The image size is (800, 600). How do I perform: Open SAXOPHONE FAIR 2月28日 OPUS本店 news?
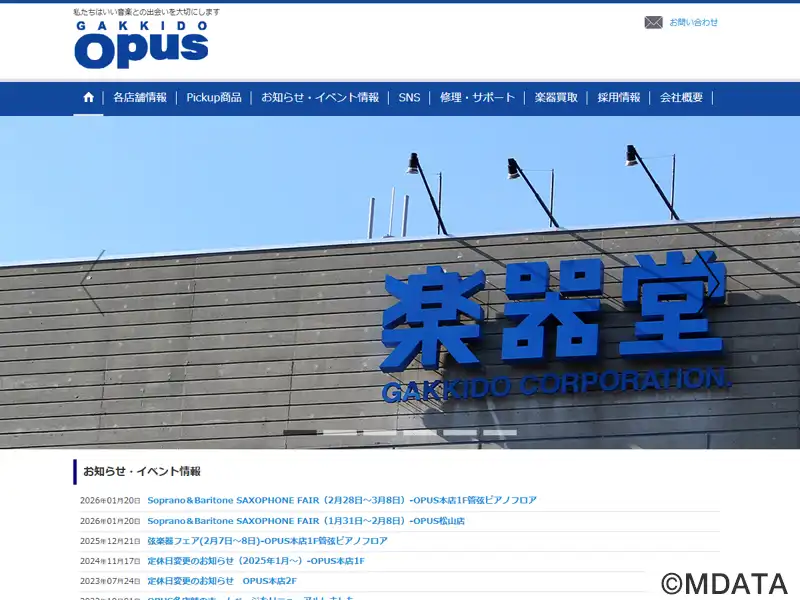coord(342,501)
